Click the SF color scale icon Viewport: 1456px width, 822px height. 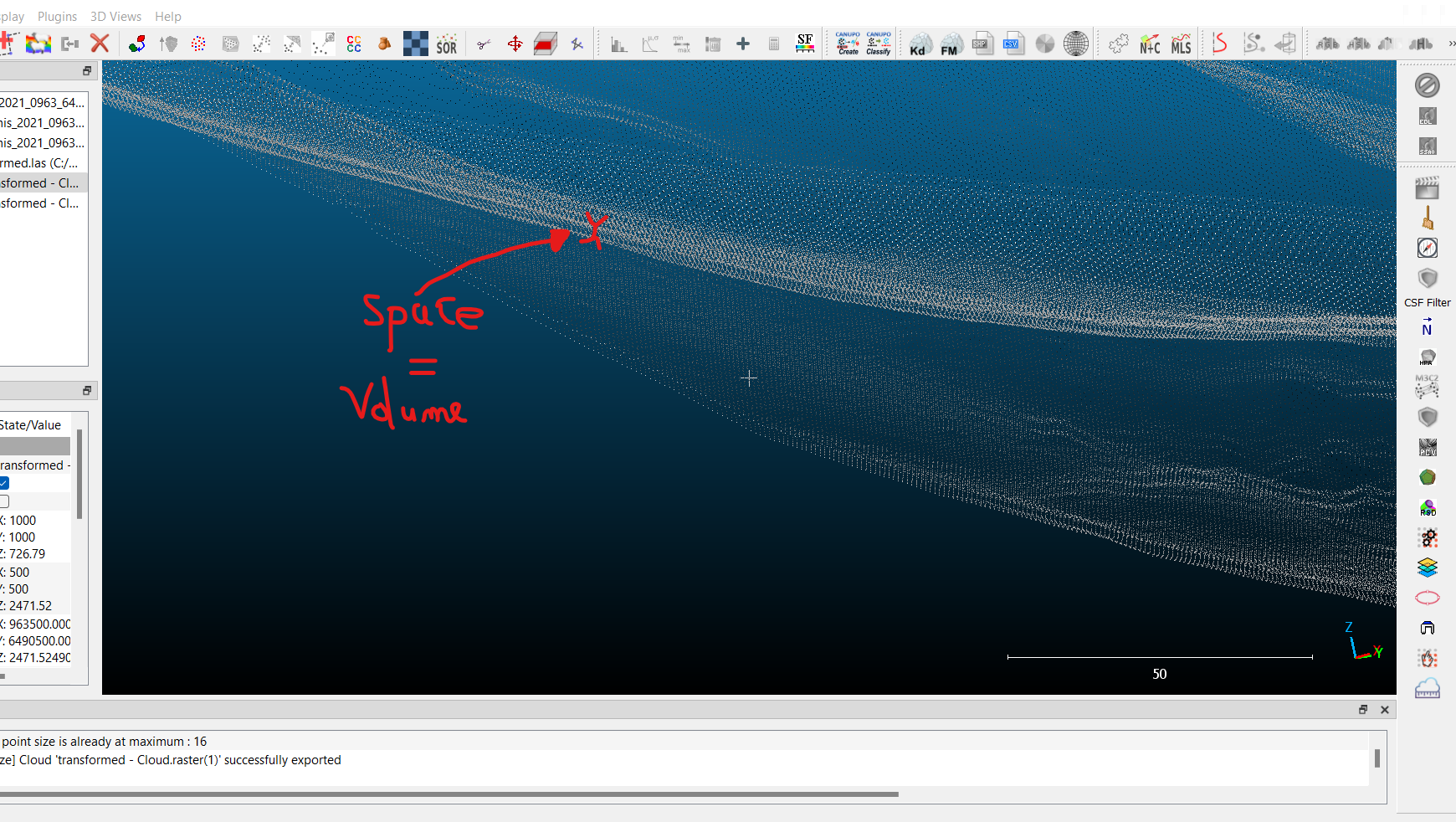(x=805, y=44)
